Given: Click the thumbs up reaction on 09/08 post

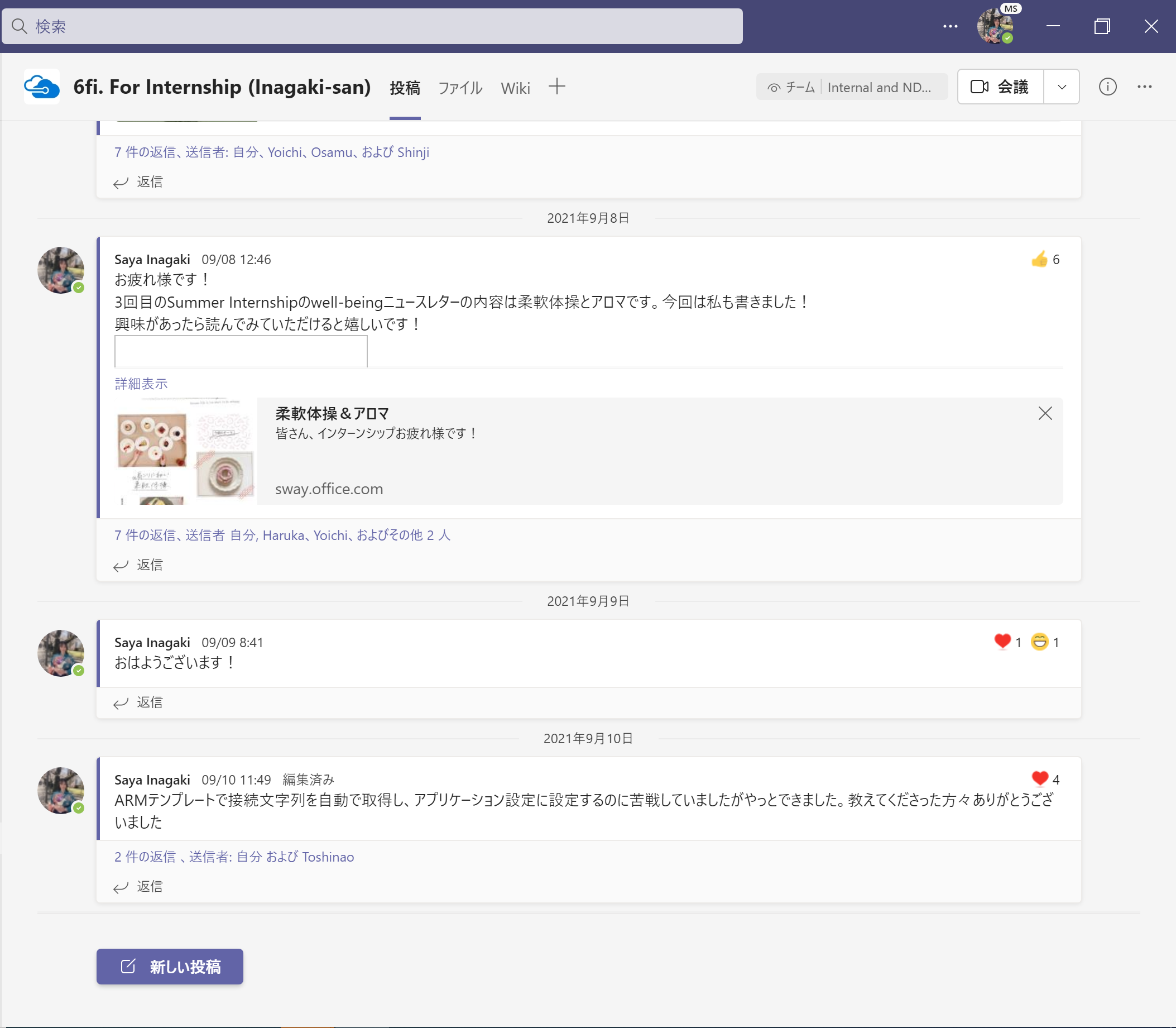Looking at the screenshot, I should (x=1039, y=259).
